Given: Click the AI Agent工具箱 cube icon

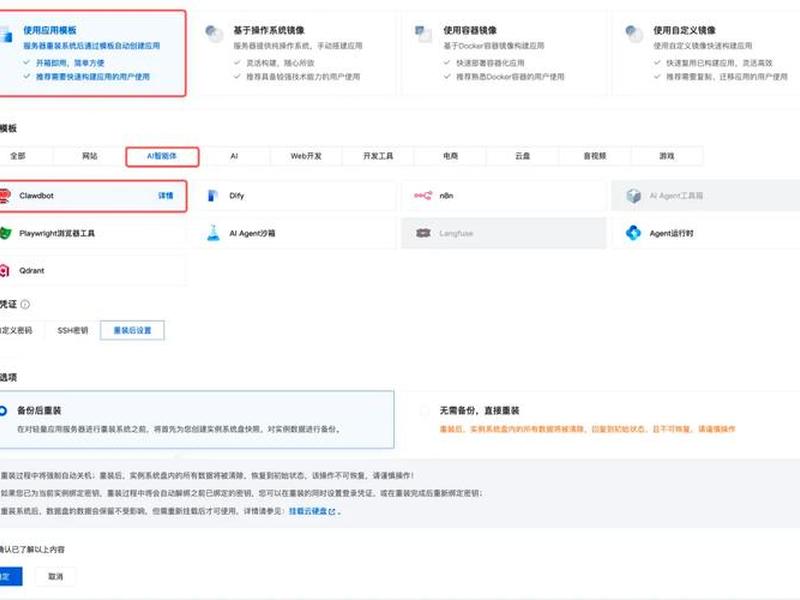Looking at the screenshot, I should (x=633, y=196).
